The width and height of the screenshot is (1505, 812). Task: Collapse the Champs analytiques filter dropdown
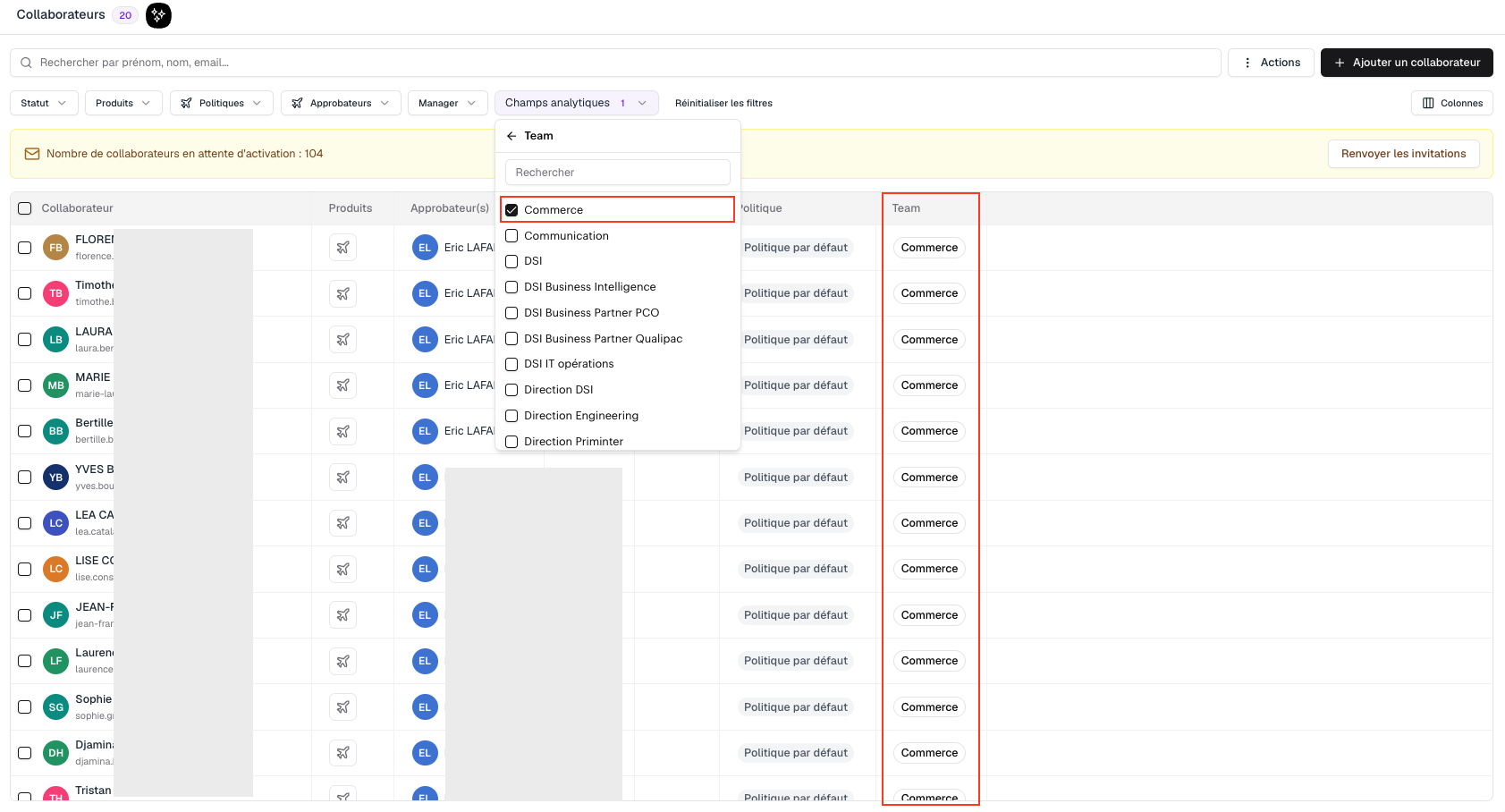576,103
